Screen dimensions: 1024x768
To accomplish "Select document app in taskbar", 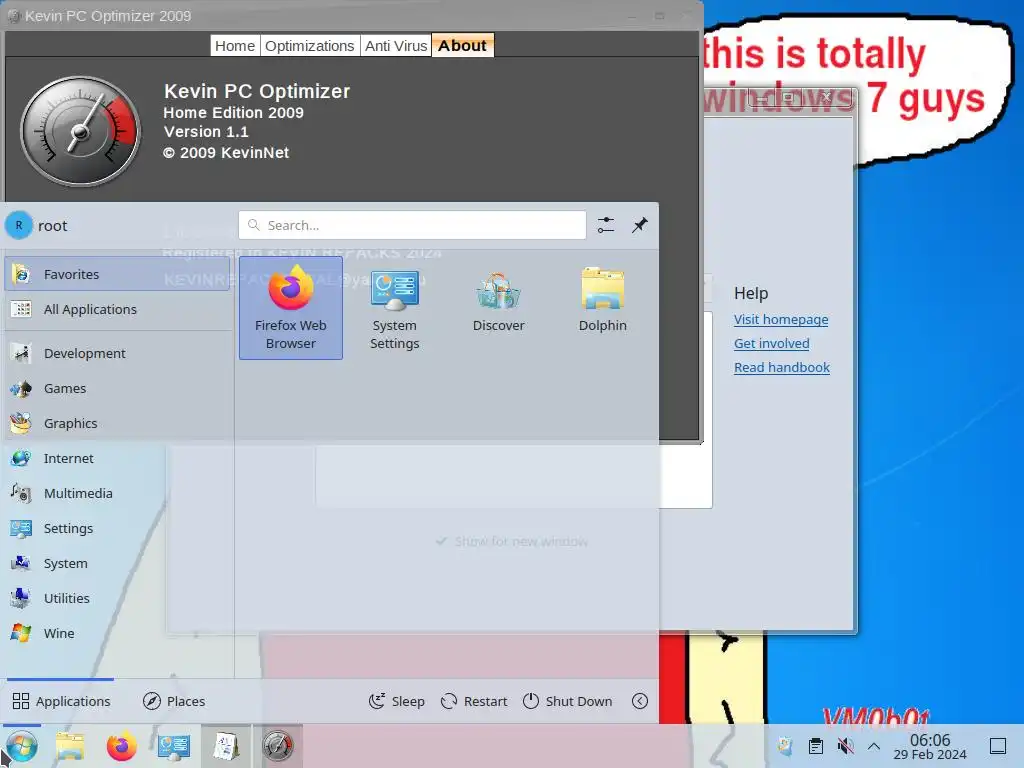I will pyautogui.click(x=226, y=746).
